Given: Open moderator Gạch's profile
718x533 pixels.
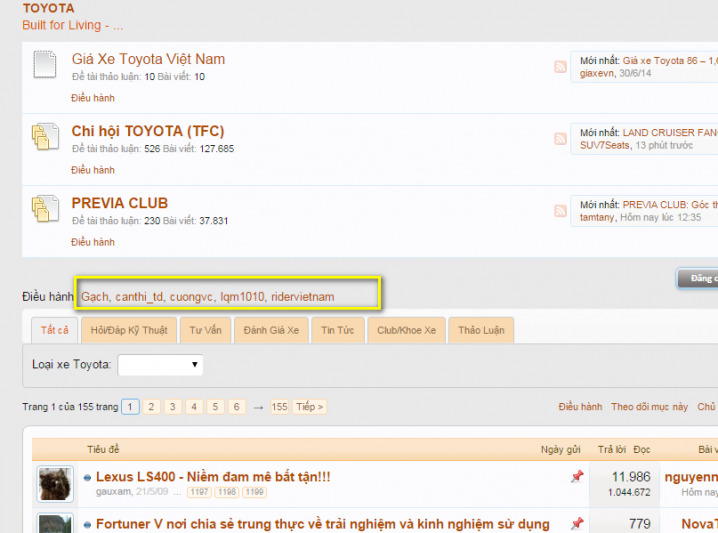Looking at the screenshot, I should click(x=95, y=297).
